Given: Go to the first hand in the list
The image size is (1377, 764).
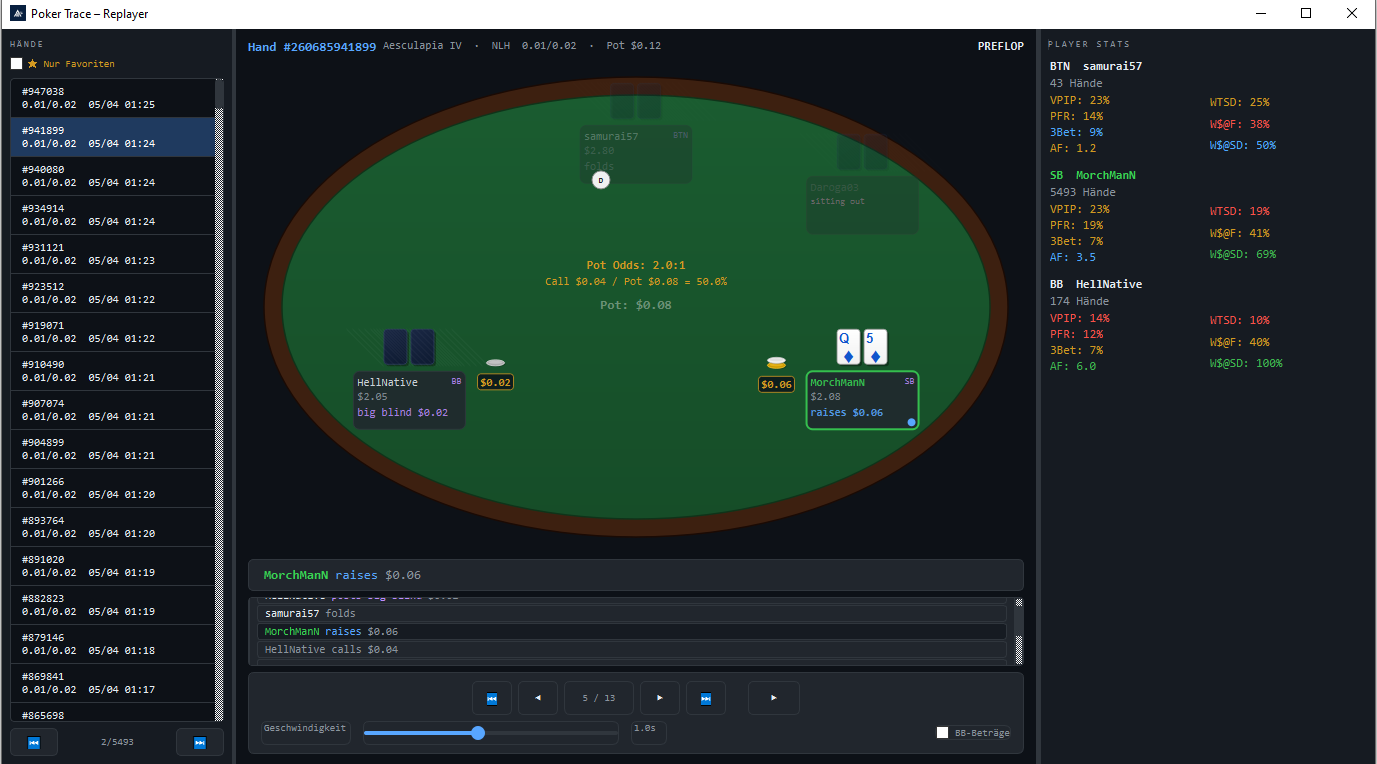Looking at the screenshot, I should coord(34,742).
